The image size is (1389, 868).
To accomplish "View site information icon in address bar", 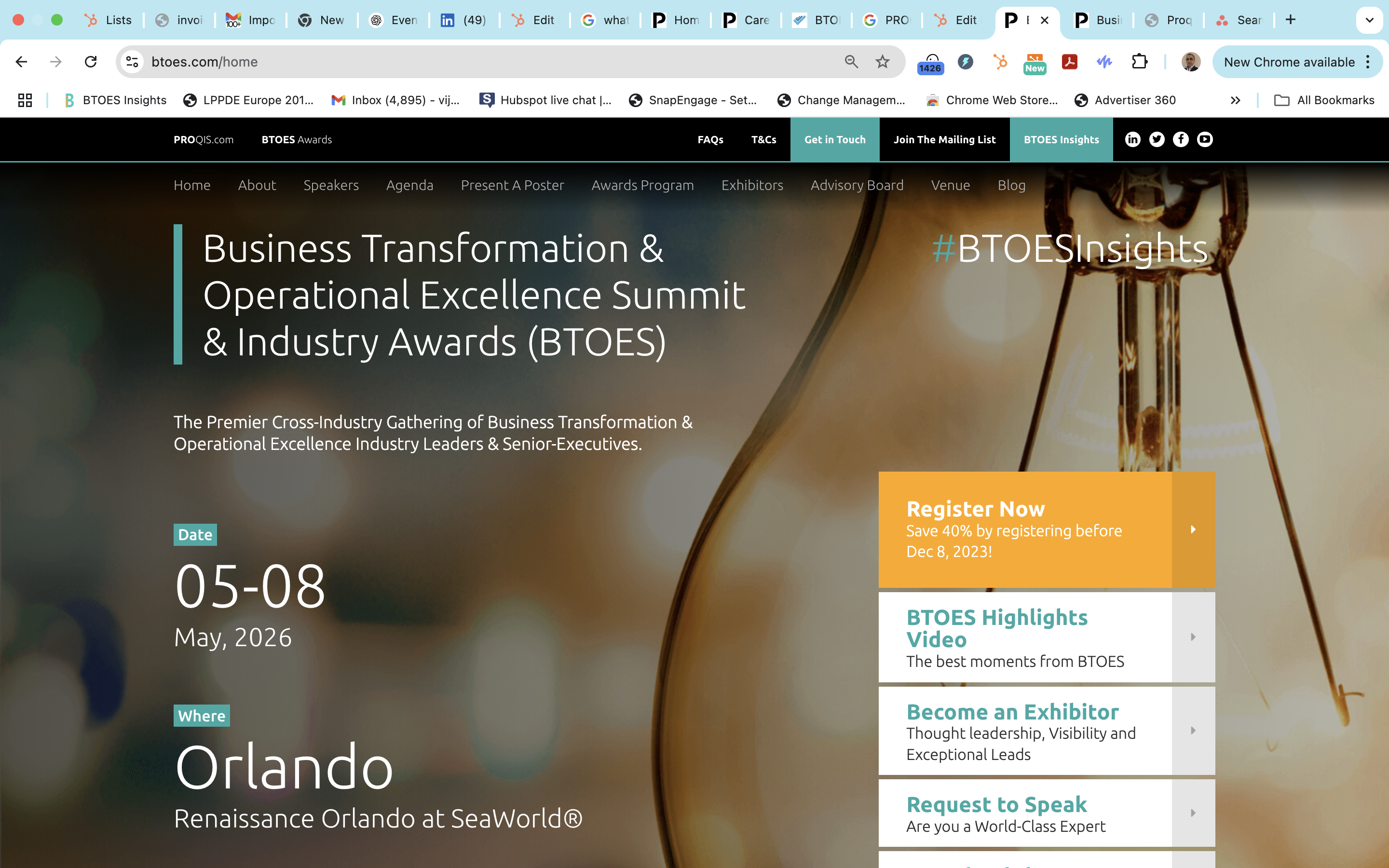I will [133, 62].
